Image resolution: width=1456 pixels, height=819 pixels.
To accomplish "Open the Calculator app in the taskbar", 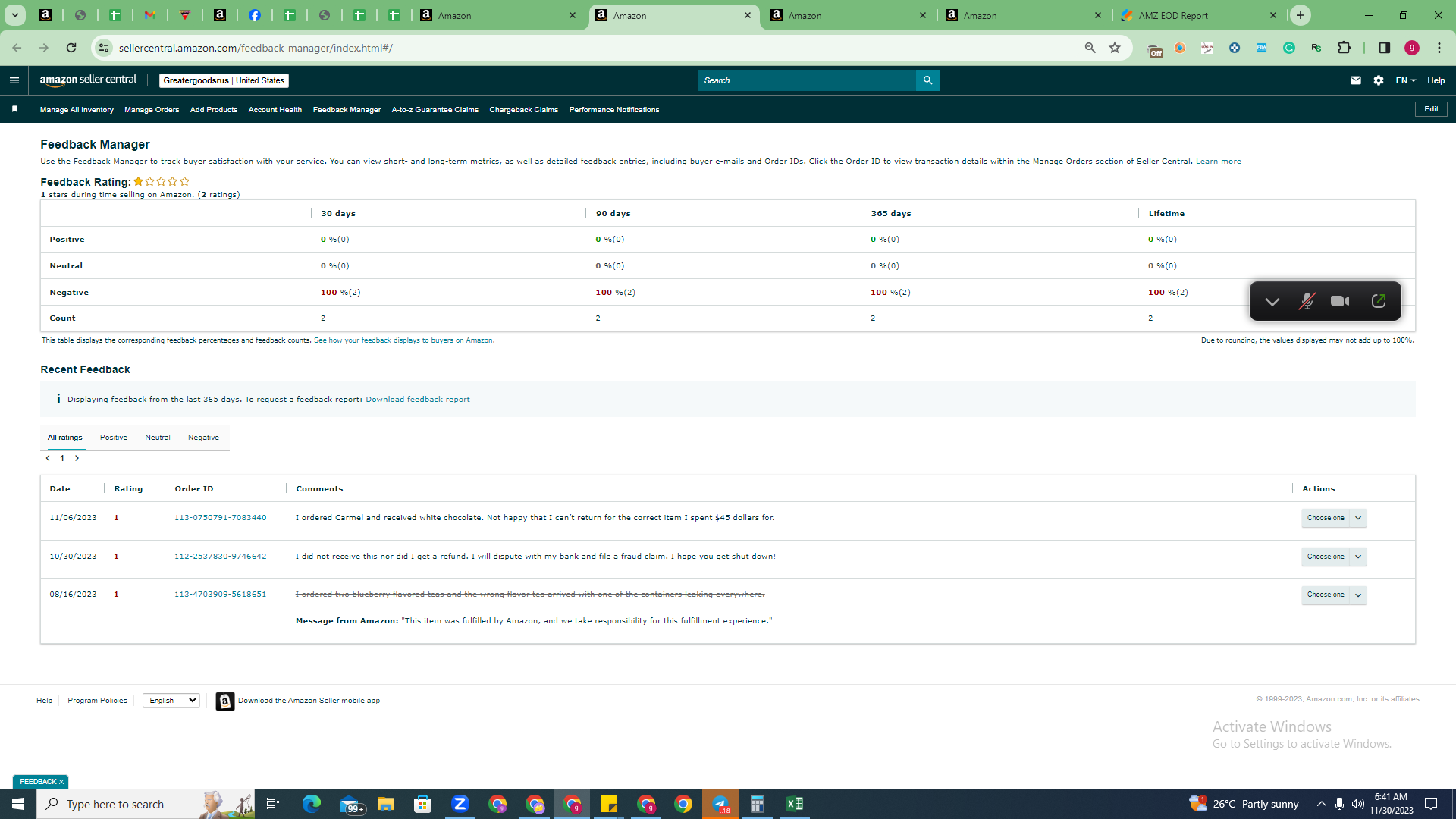I will [x=757, y=804].
